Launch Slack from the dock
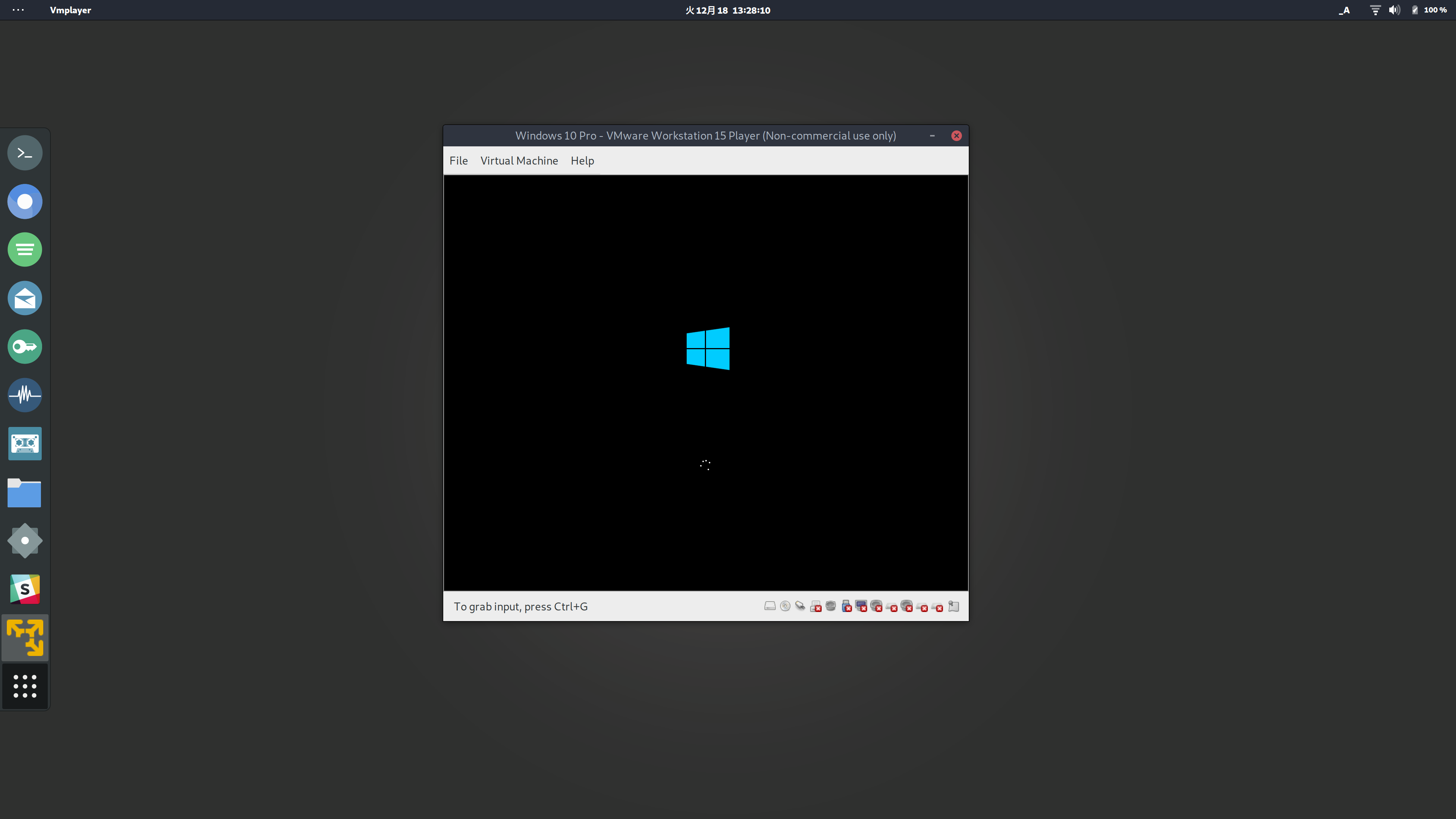This screenshot has width=1456, height=819. [x=25, y=589]
